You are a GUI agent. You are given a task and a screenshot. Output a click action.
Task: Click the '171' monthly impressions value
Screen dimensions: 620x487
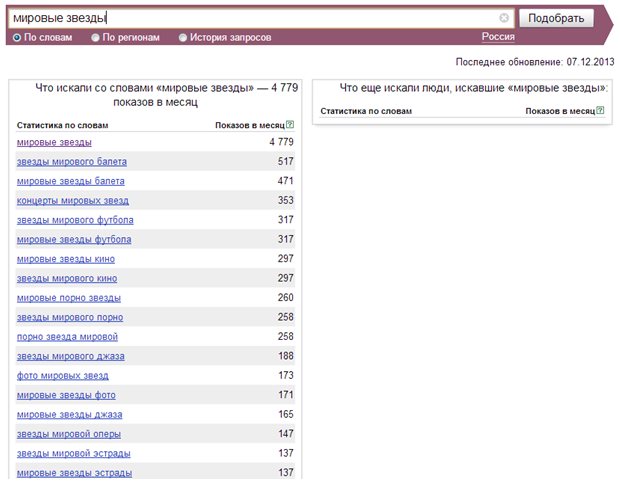click(286, 395)
